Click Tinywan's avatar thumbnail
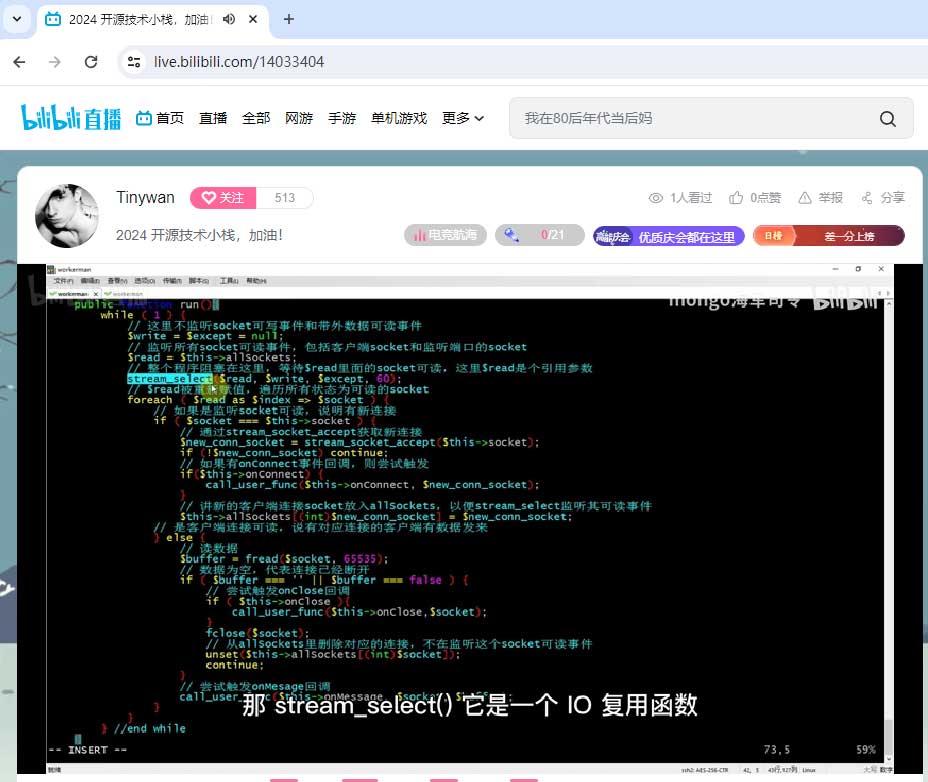 [67, 215]
